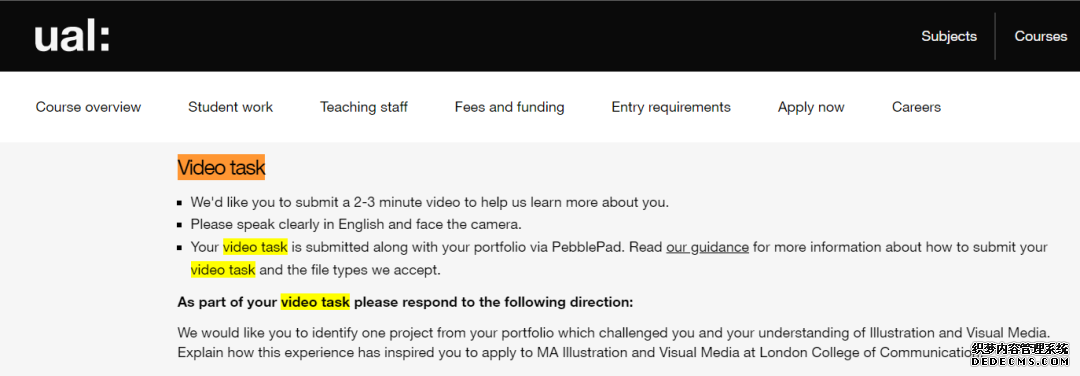Open the Subjects menu in the top bar
The width and height of the screenshot is (1080, 376).
pyautogui.click(x=948, y=36)
